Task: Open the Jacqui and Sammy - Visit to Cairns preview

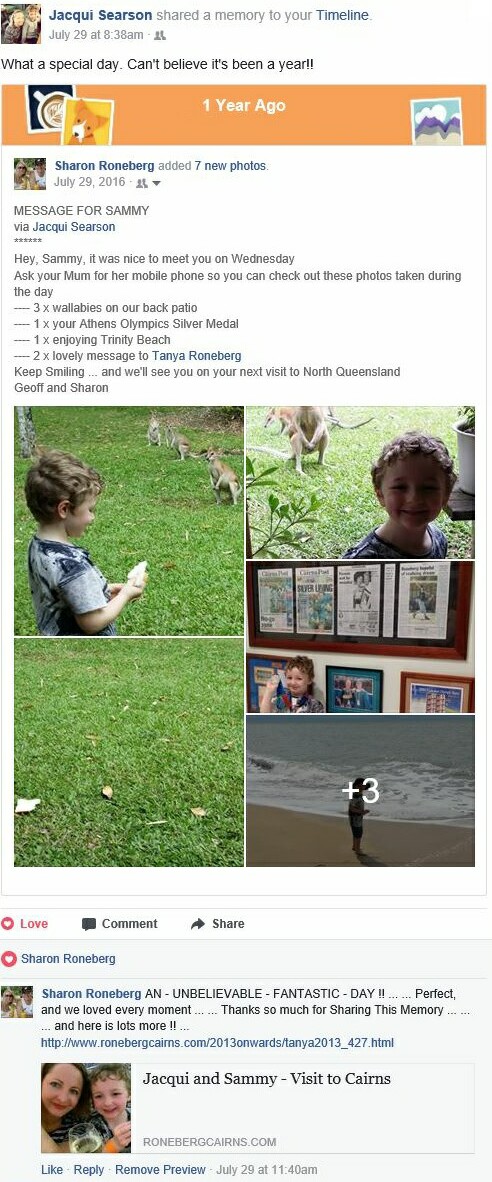Action: (258, 1107)
